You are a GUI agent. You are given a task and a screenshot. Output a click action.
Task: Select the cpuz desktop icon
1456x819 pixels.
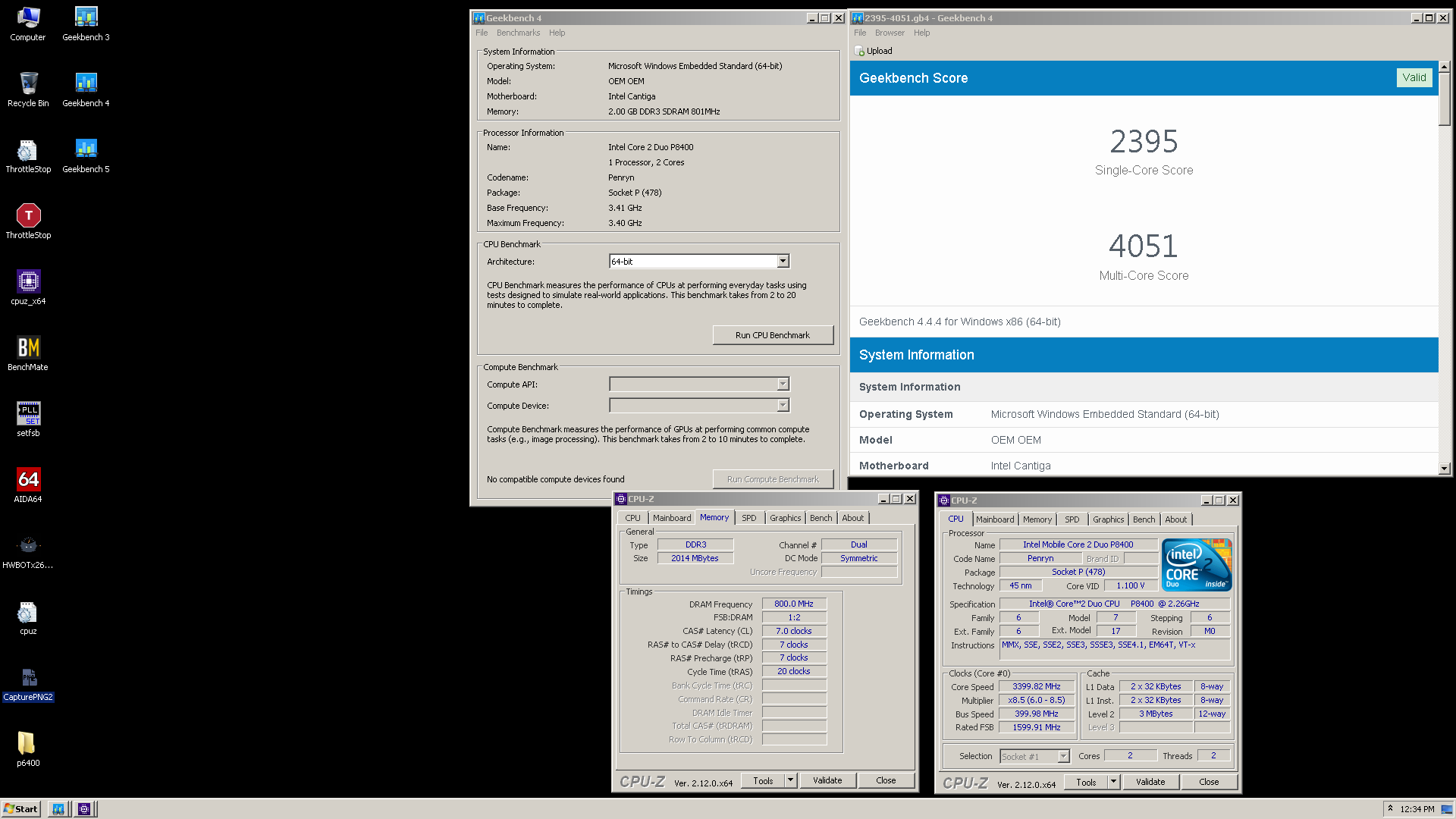(28, 617)
